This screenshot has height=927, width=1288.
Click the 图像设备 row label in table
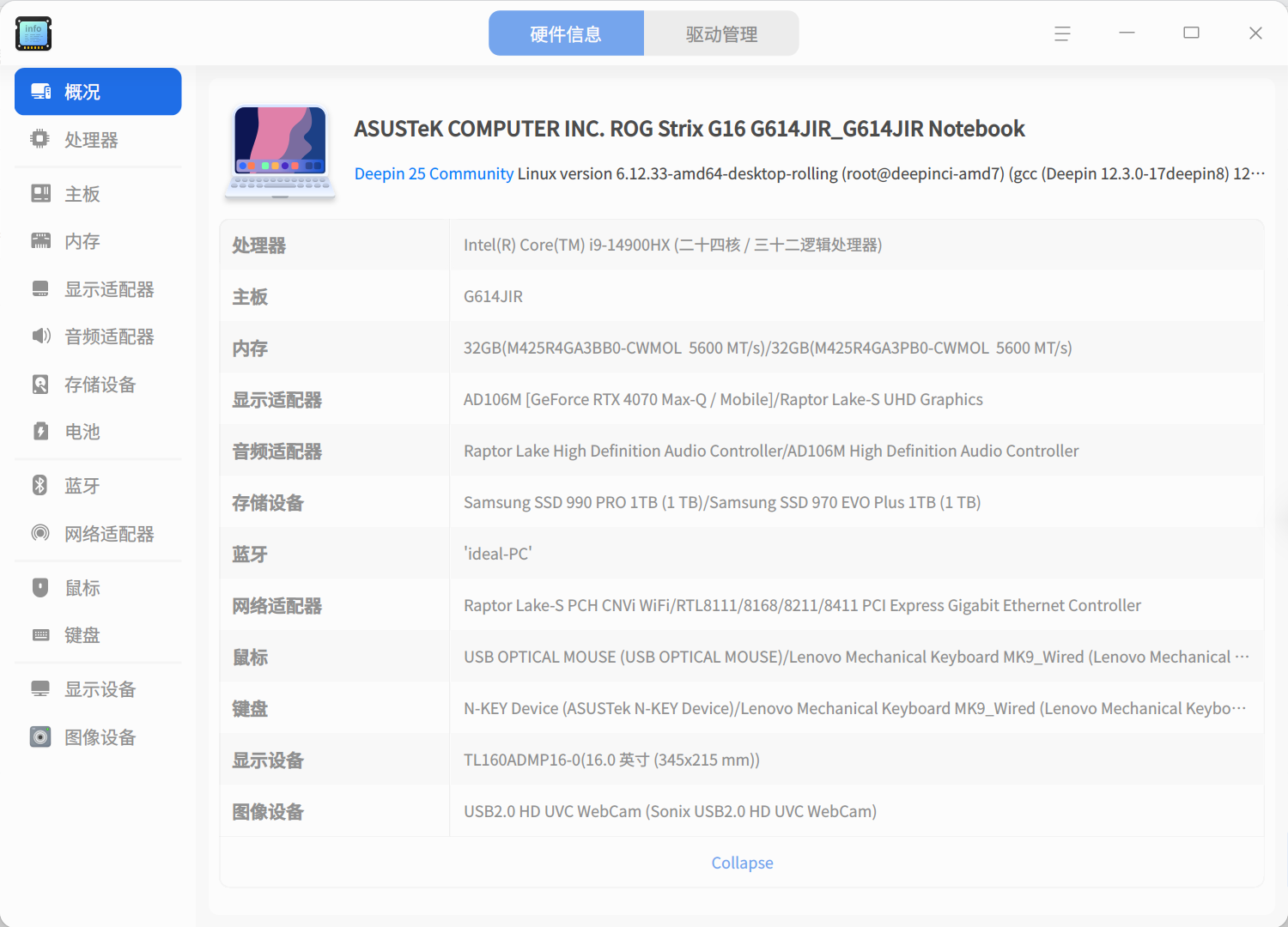(268, 812)
